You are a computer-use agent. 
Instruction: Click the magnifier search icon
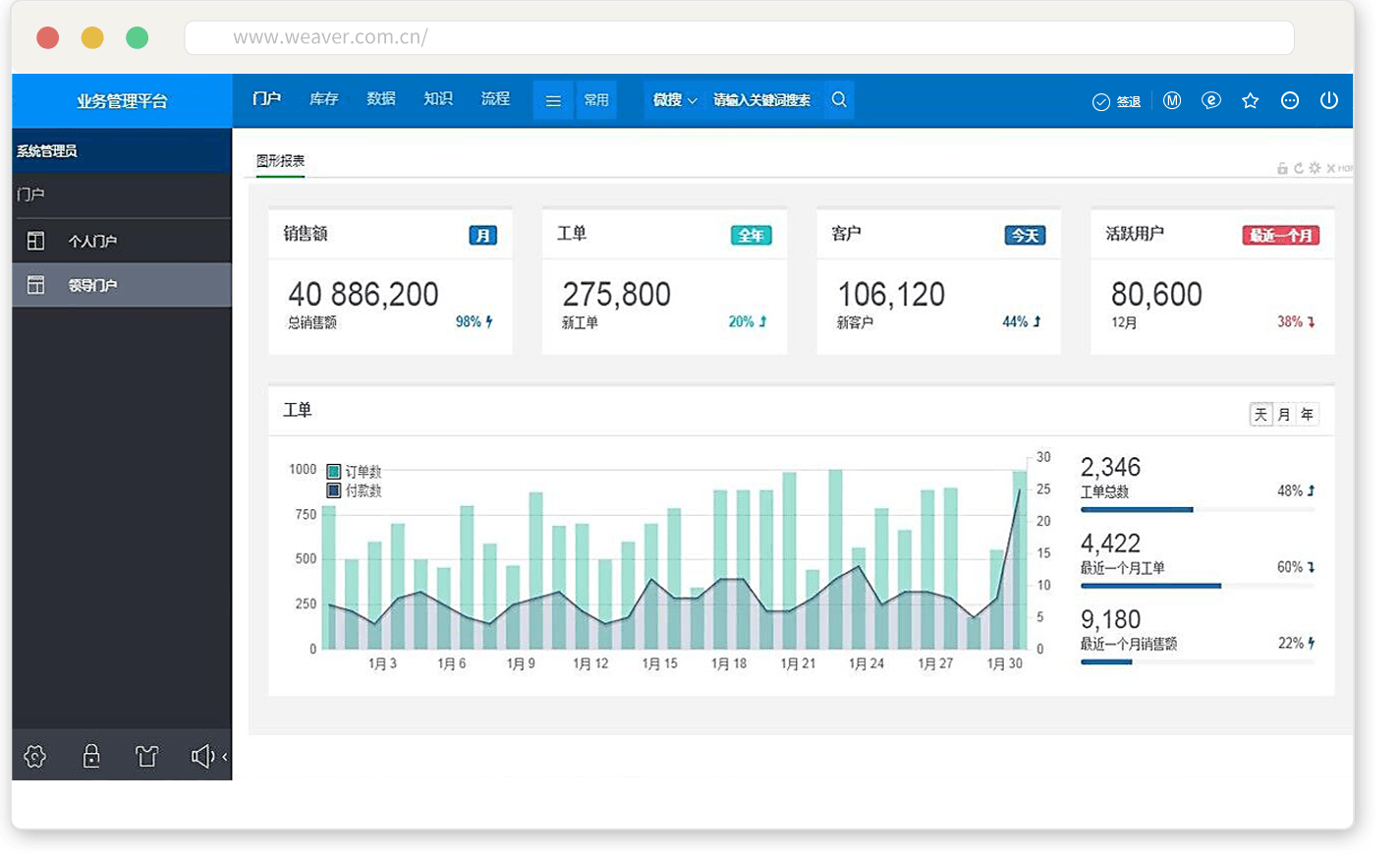(x=839, y=100)
